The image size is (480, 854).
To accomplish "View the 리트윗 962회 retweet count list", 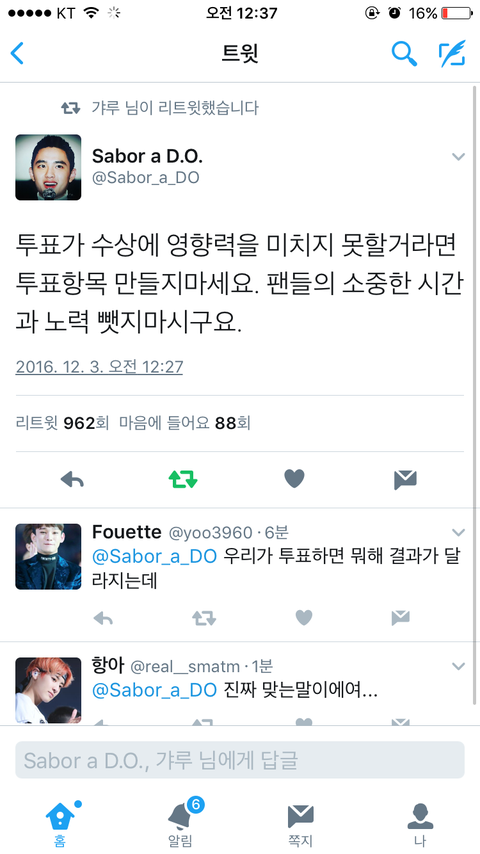I will click(63, 423).
